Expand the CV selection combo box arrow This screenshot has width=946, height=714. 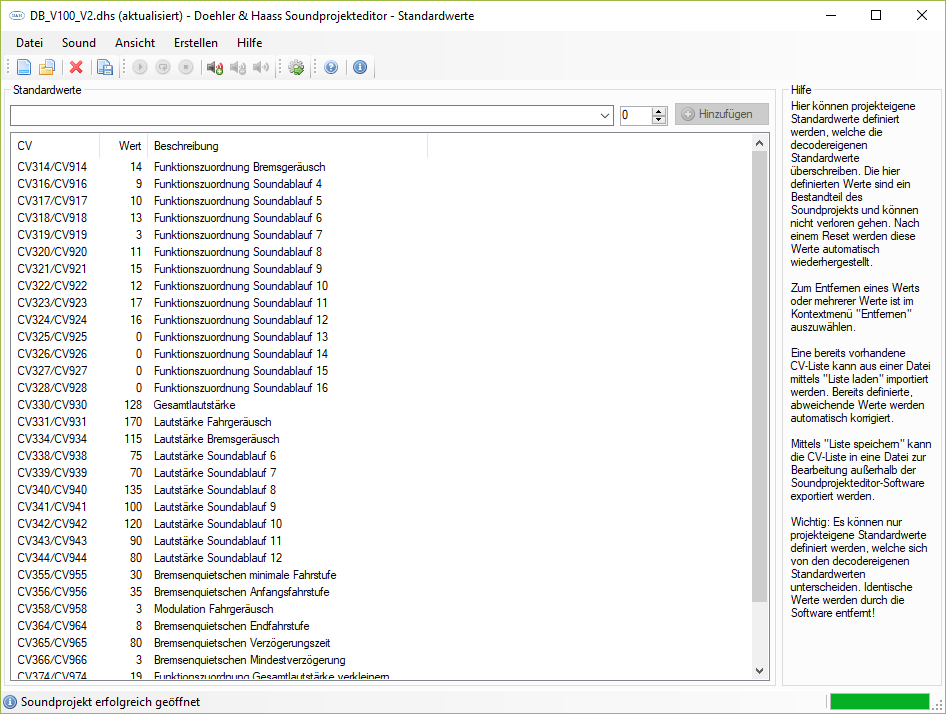point(605,115)
